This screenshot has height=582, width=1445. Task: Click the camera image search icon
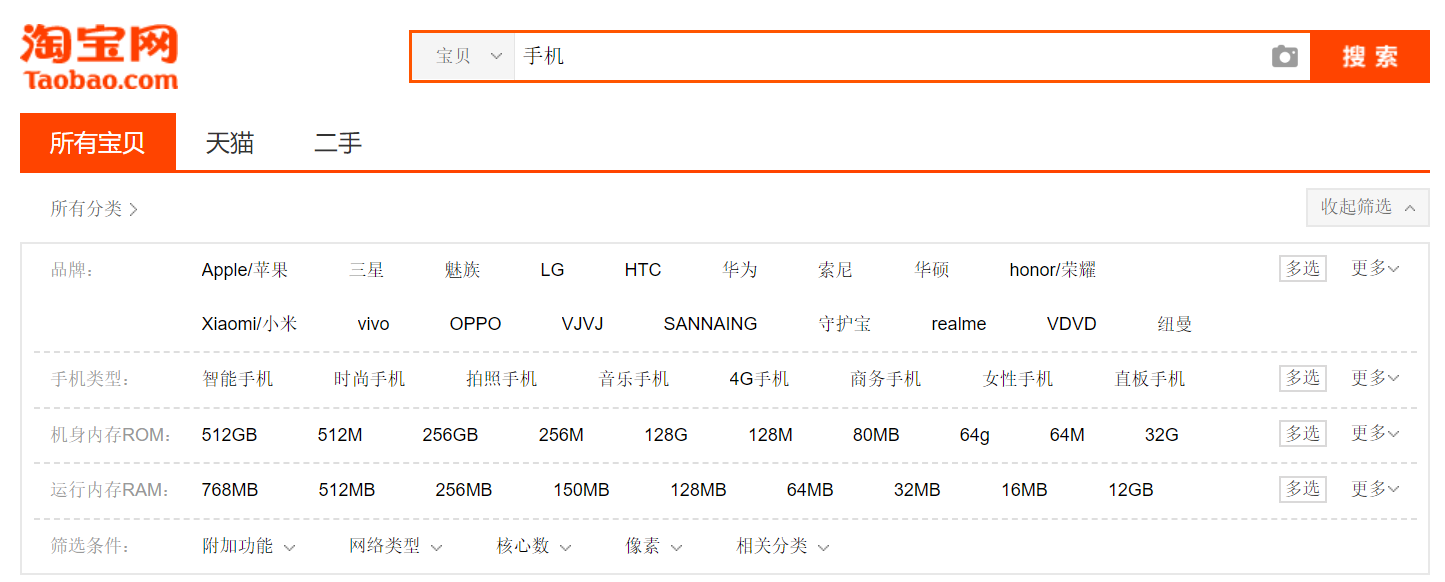tap(1285, 57)
